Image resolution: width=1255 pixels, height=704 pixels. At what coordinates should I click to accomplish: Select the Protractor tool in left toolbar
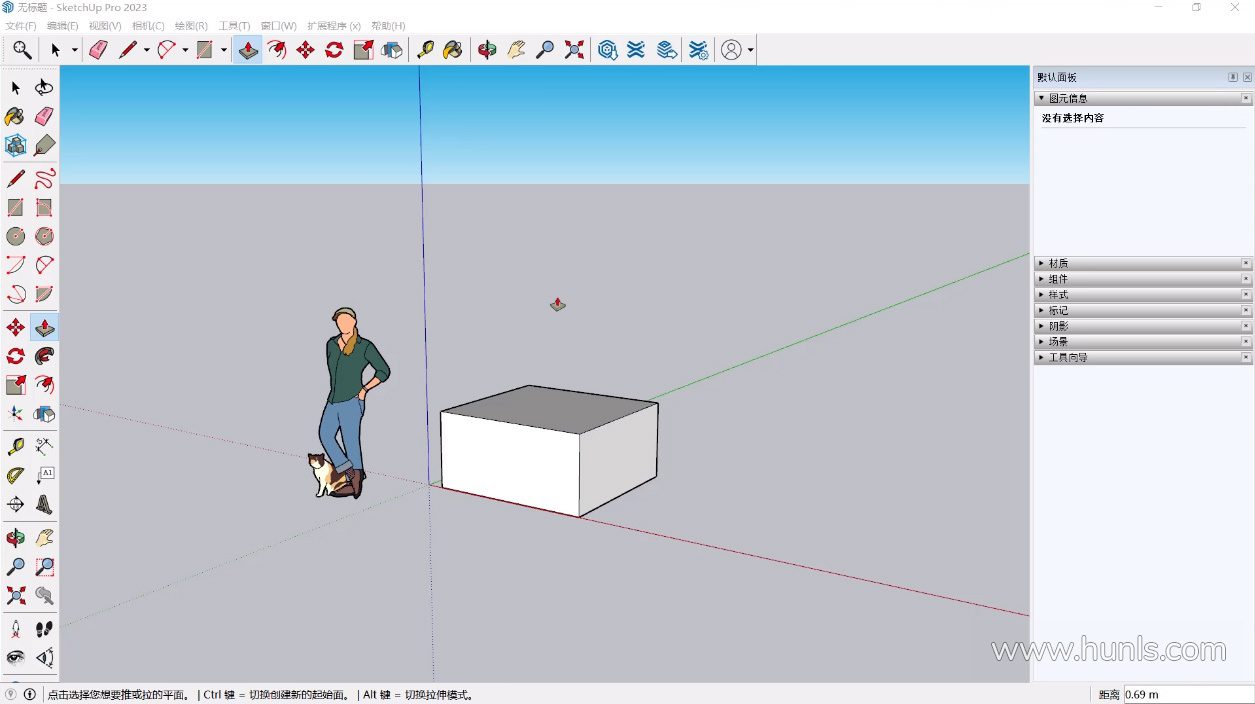point(16,475)
